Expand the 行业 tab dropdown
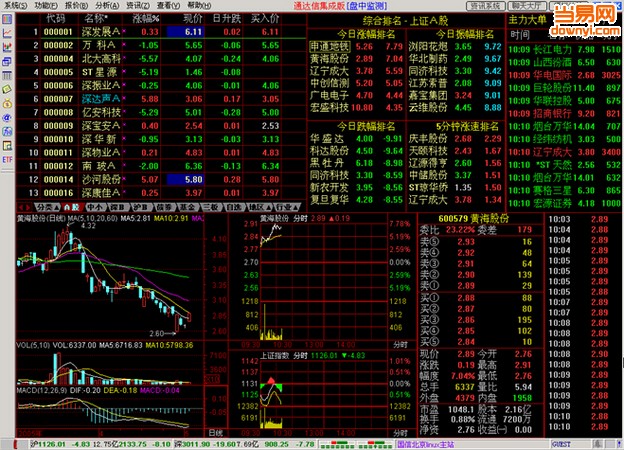 (x=285, y=207)
